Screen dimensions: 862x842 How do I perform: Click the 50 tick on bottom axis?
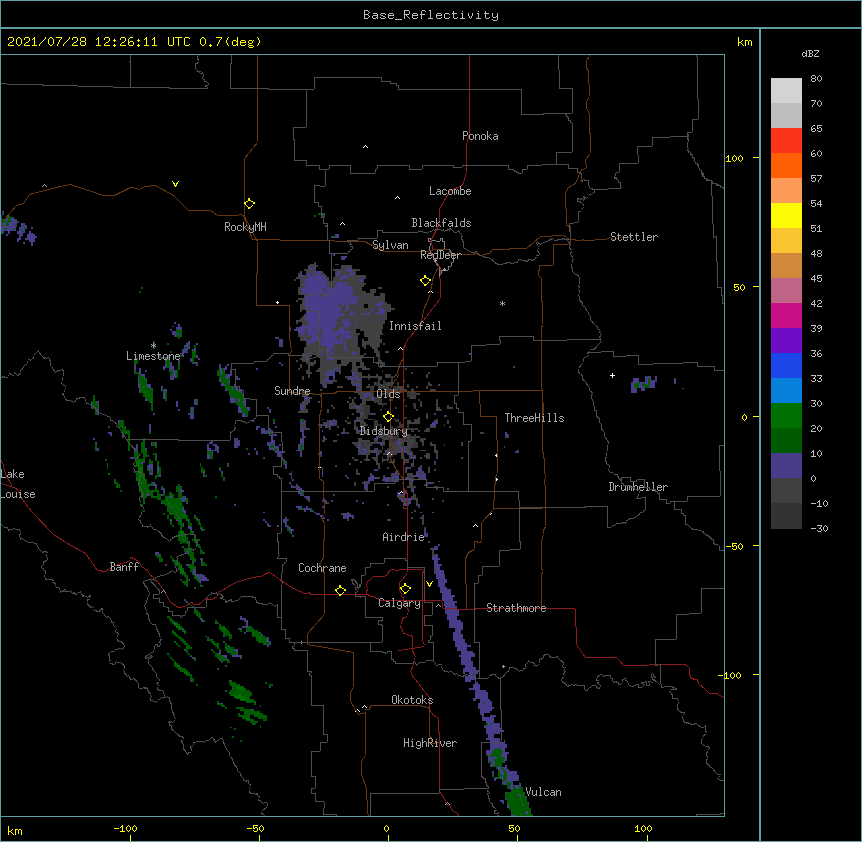coord(515,828)
